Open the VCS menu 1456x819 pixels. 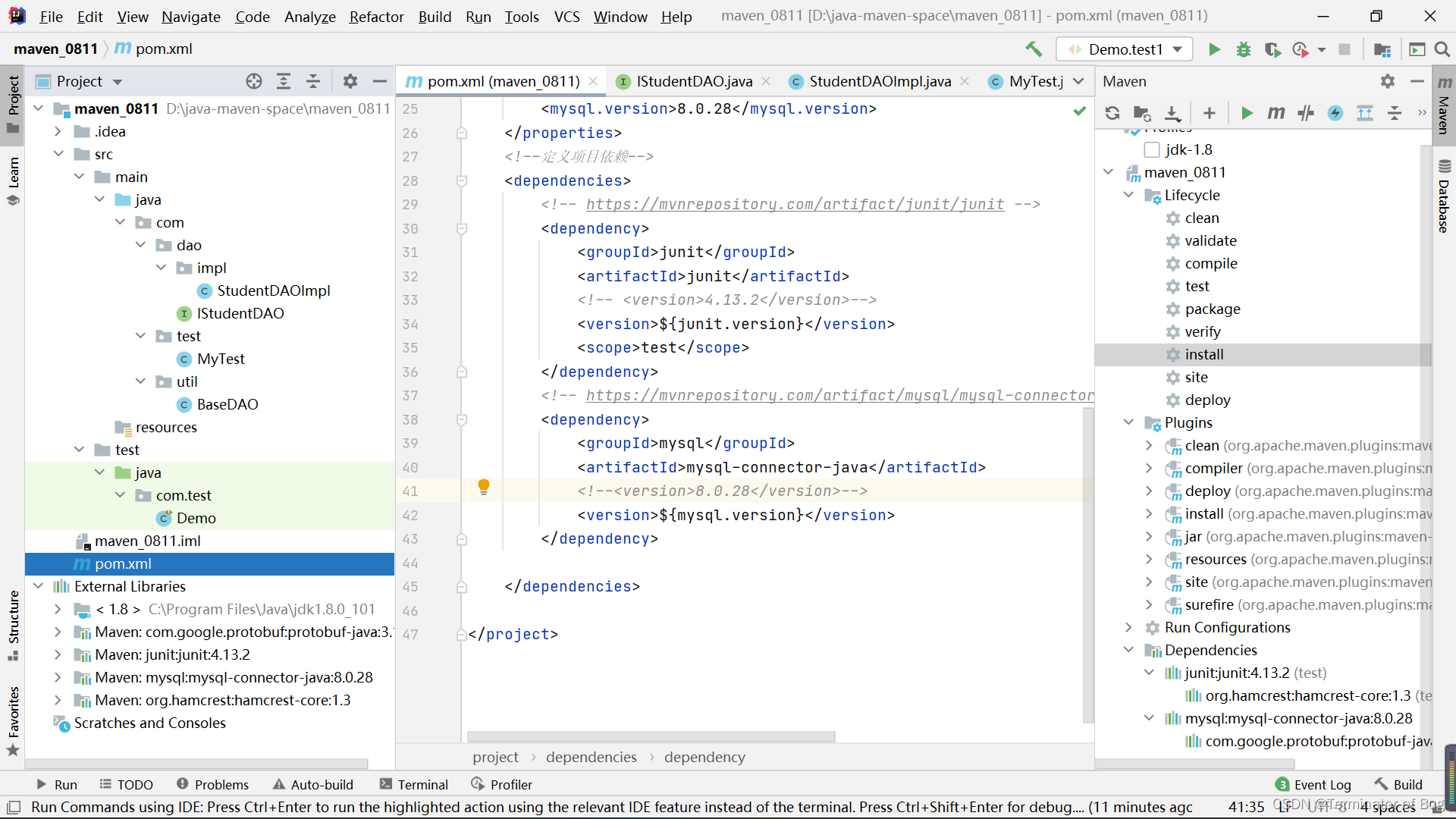pos(566,17)
